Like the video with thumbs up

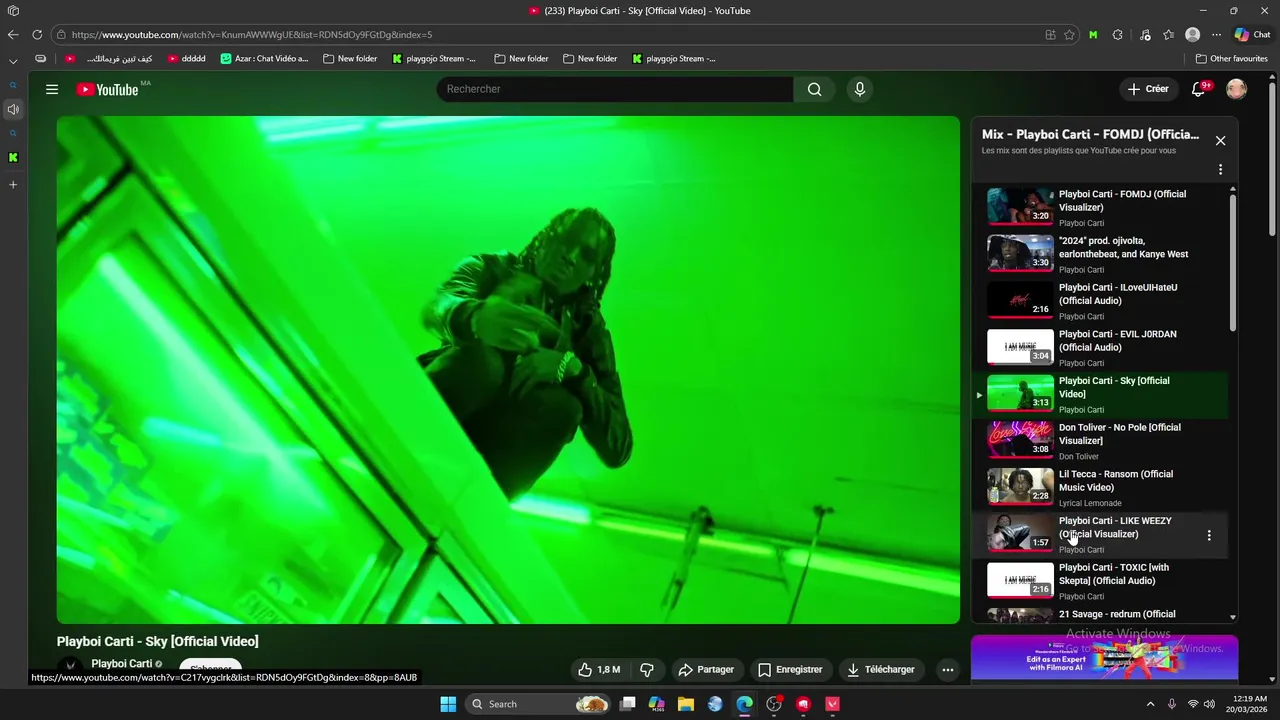pyautogui.click(x=598, y=670)
